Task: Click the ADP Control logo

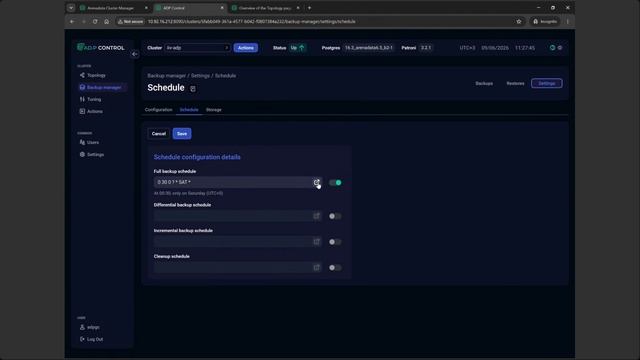Action: [101, 48]
